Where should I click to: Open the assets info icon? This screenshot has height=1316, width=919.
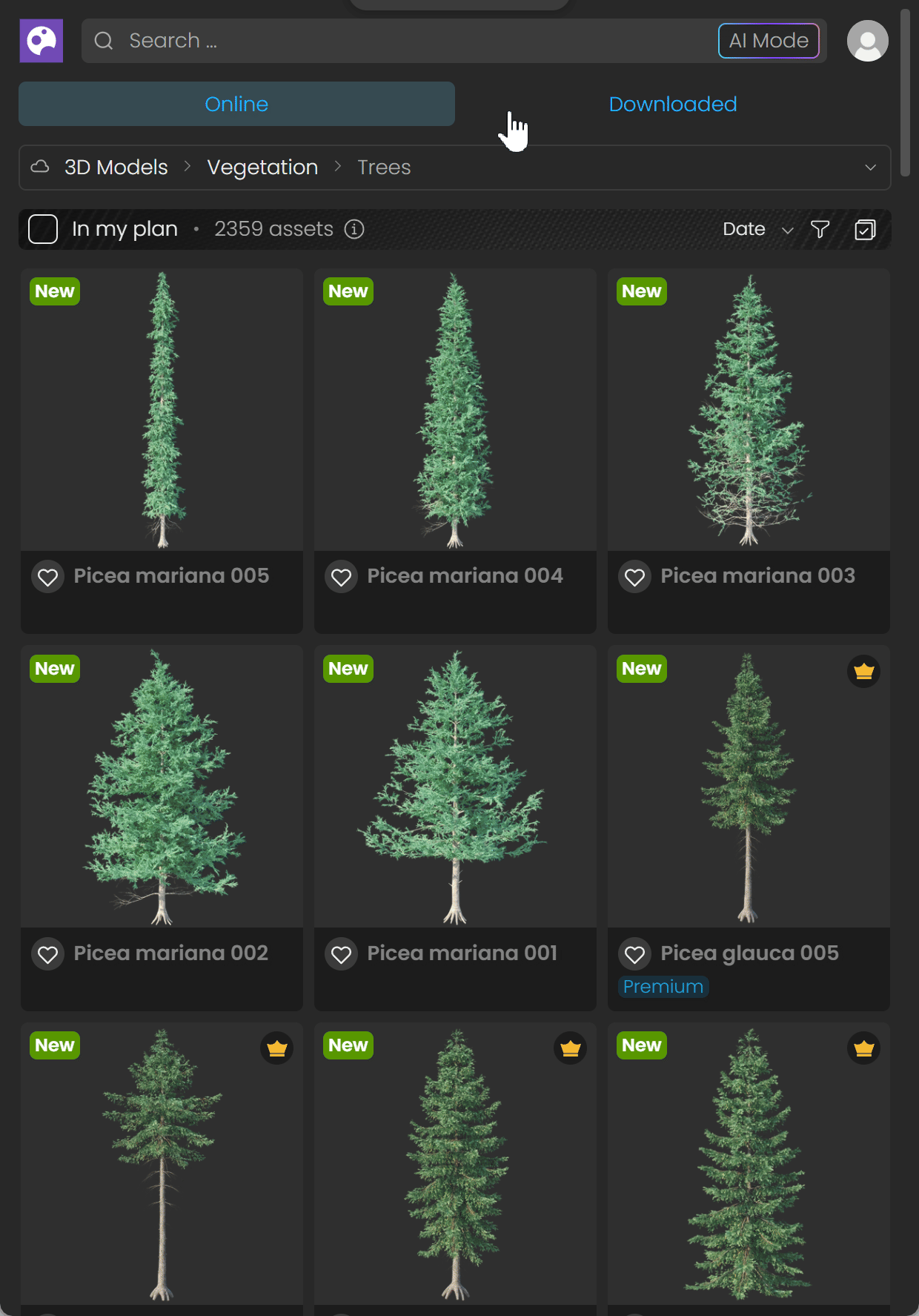coord(354,229)
